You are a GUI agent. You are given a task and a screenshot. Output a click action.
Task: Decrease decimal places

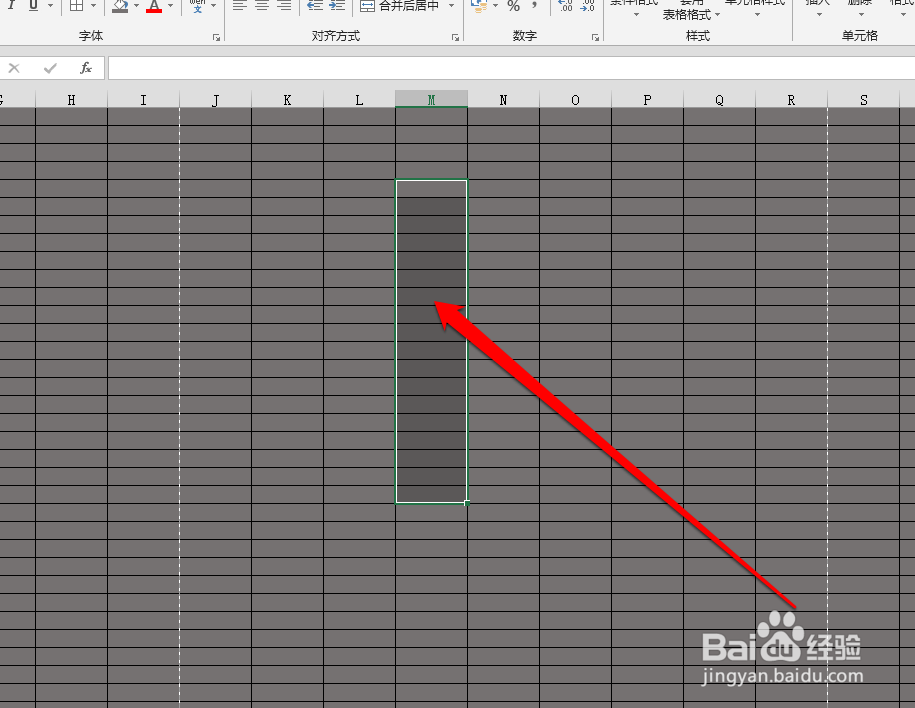(588, 5)
